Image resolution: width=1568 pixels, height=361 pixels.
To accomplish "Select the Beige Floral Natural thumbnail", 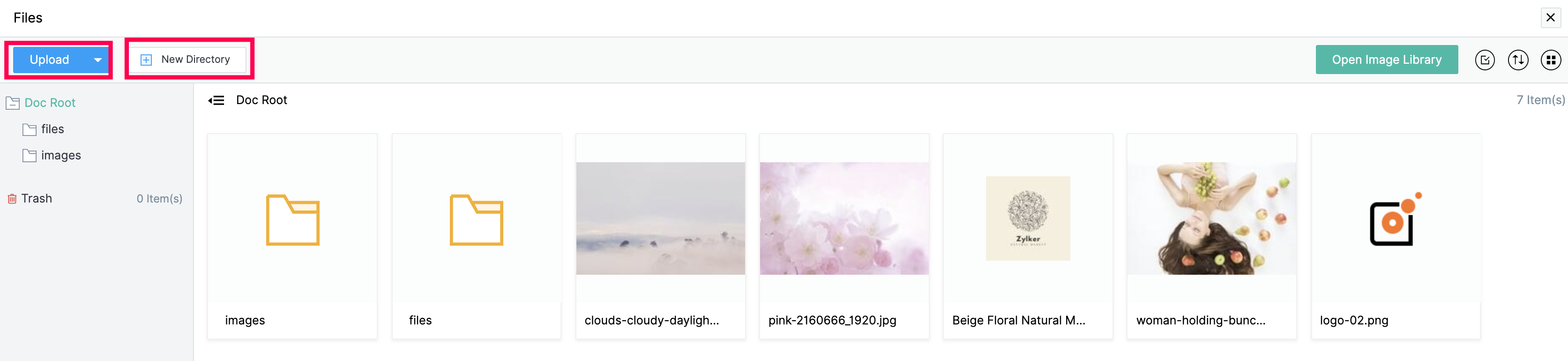I will tap(1028, 218).
